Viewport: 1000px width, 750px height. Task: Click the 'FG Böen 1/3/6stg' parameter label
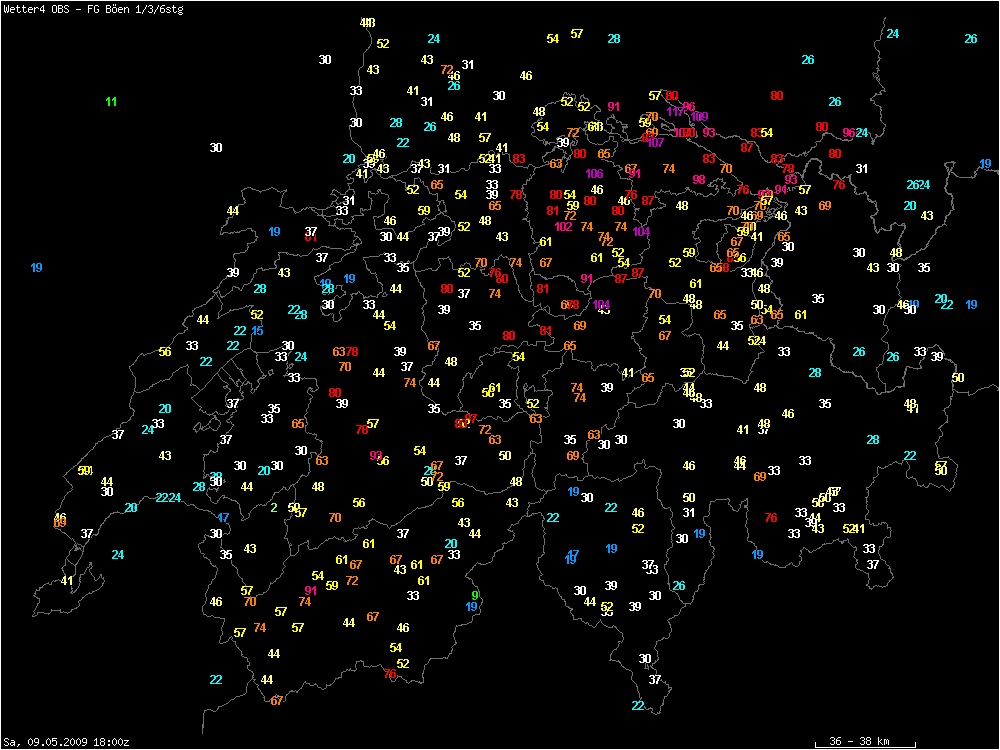[137, 9]
